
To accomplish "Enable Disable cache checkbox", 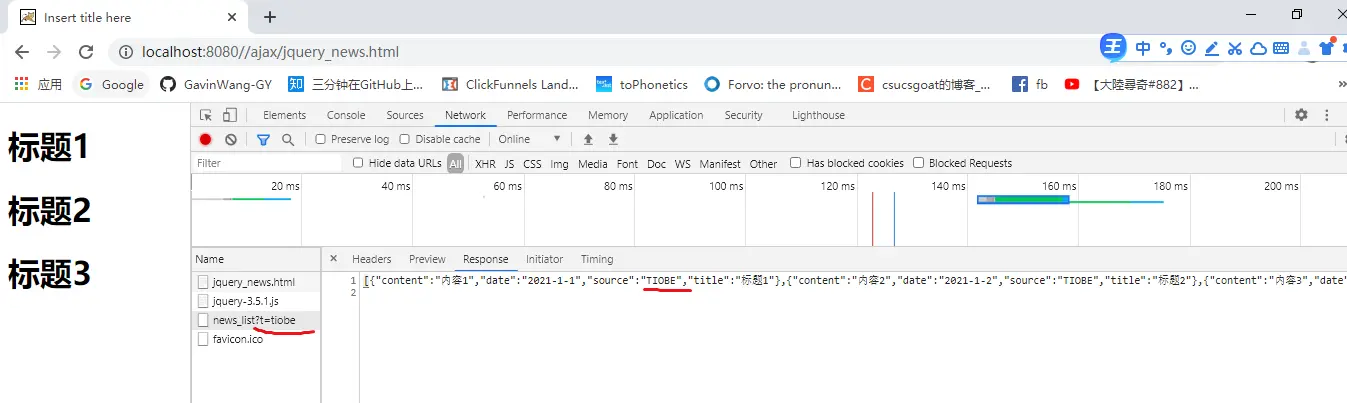I will coord(405,139).
